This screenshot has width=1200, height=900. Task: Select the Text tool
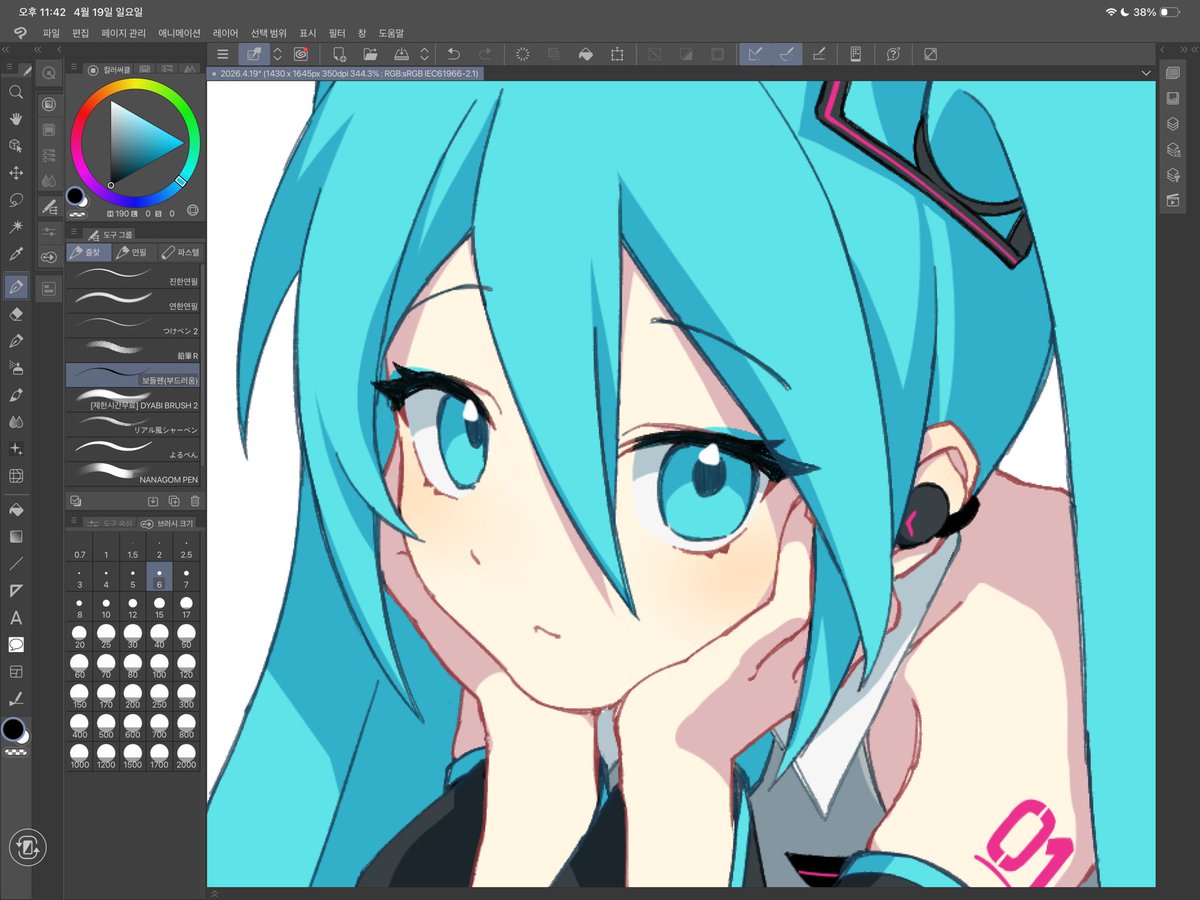click(16, 618)
